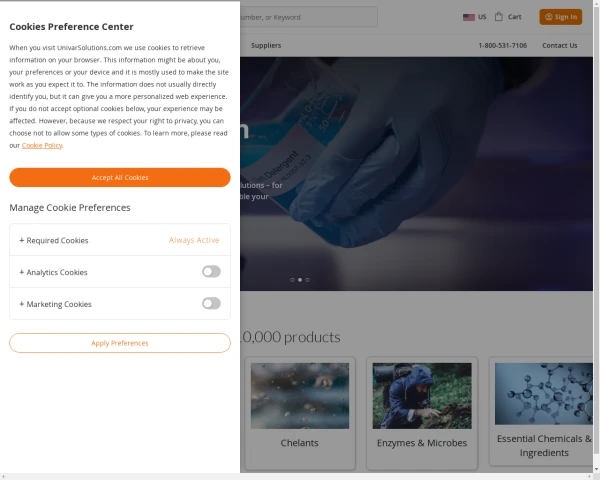Select the third carousel dot indicator

pos(308,280)
